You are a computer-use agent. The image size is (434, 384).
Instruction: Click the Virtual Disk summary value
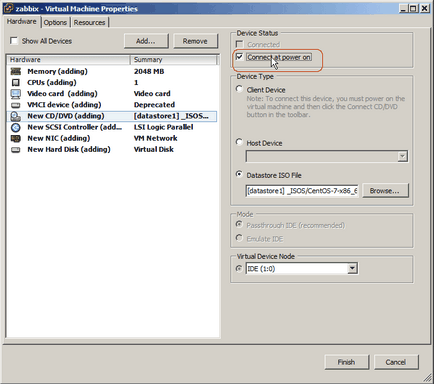[x=154, y=149]
